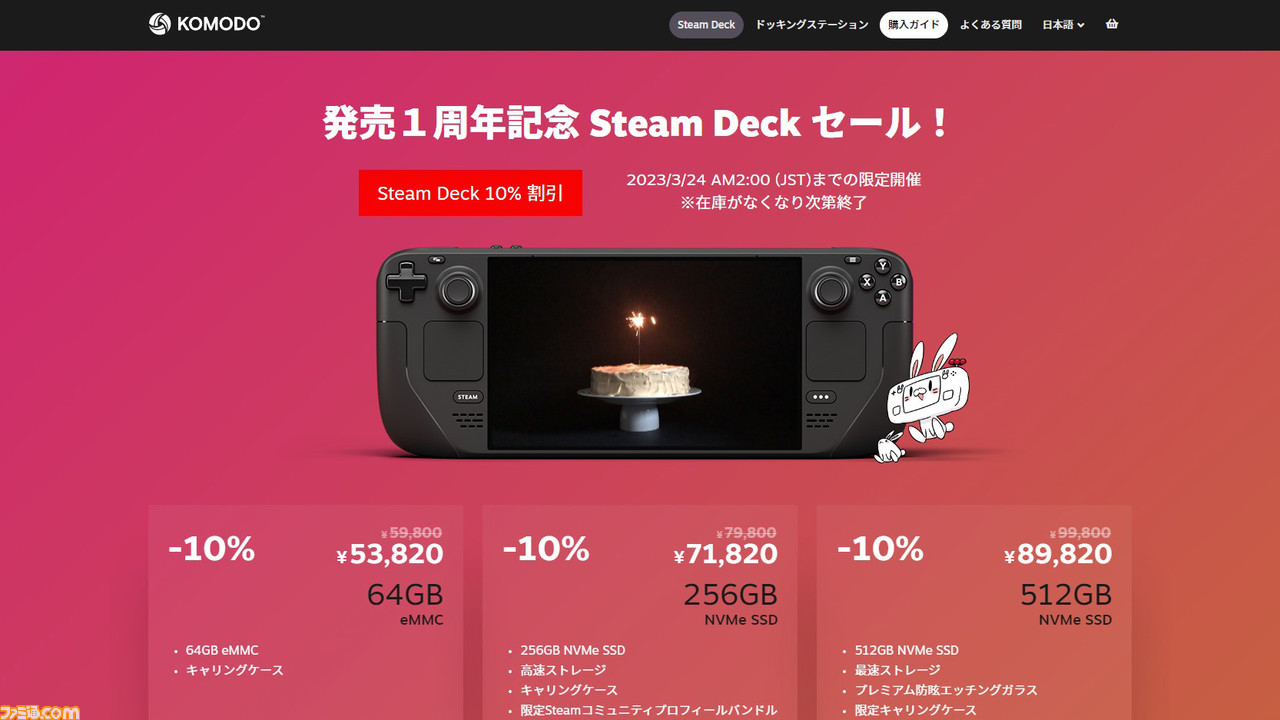The image size is (1280, 720).
Task: Click the Steam Deck 10% 割引 red button
Action: coord(470,193)
